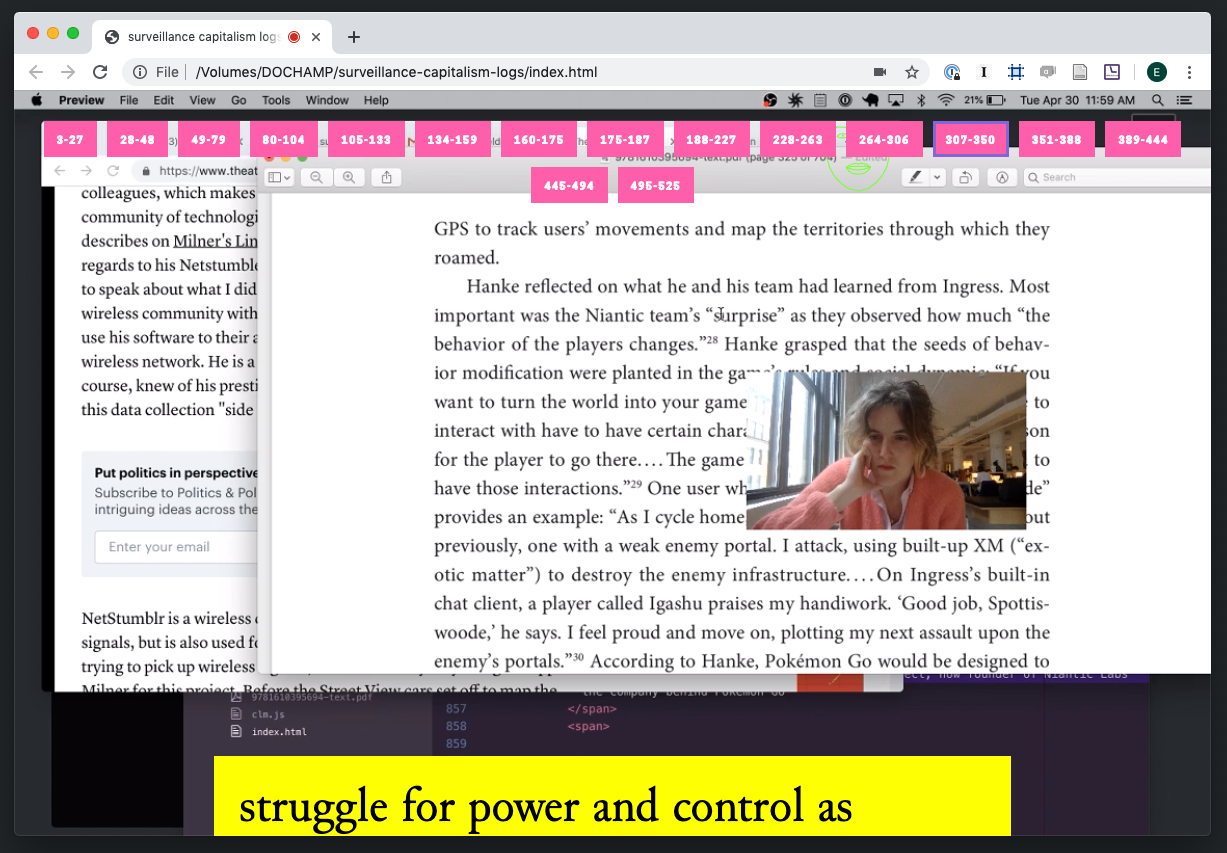Open the File menu in Preview
Screen dimensions: 1227x853
click(x=129, y=100)
